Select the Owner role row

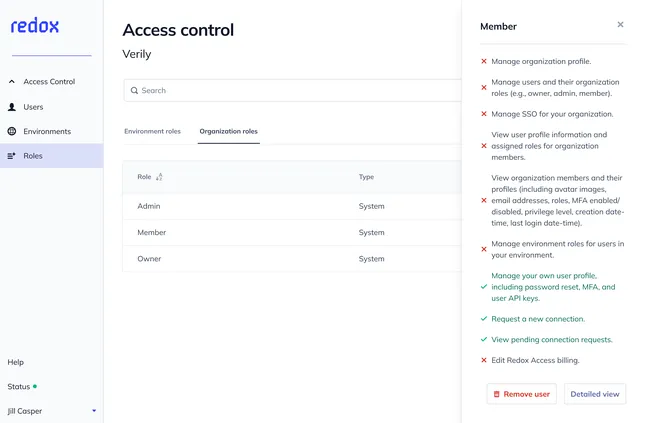pyautogui.click(x=292, y=259)
